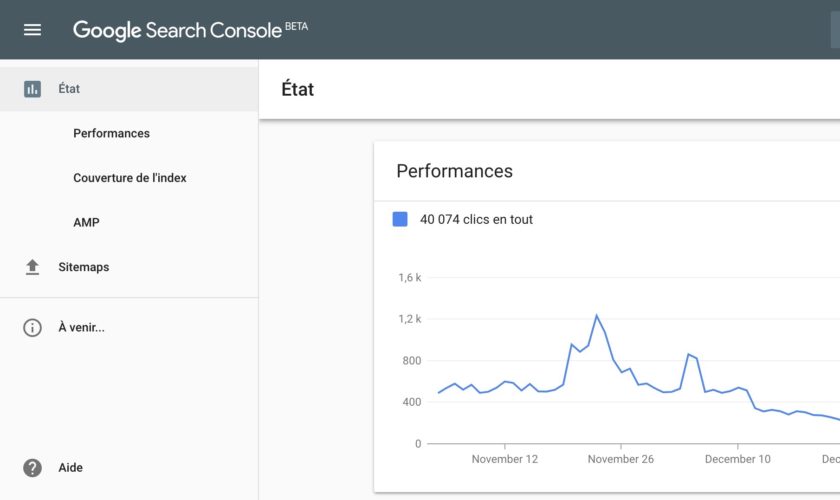Click the État page header title
Image resolution: width=840 pixels, height=500 pixels.
tap(298, 89)
